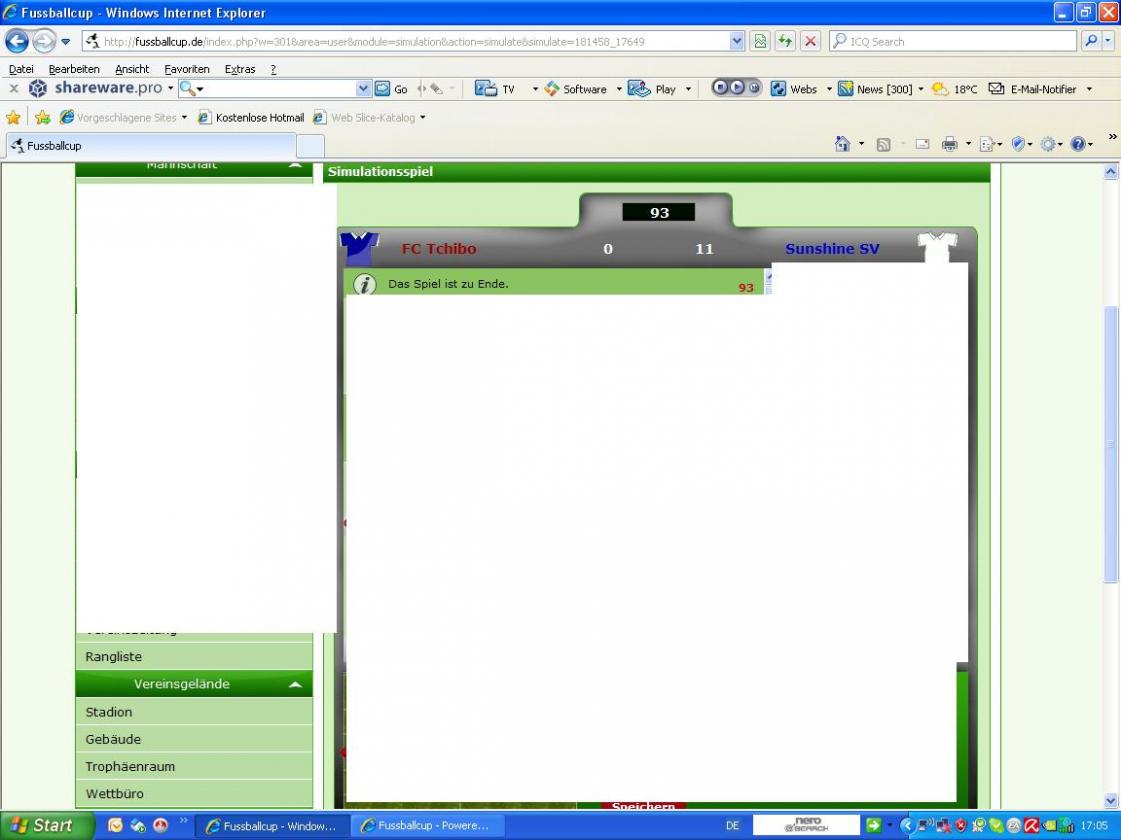Click the Home icon in command bar
Screen dimensions: 1121x840
click(x=843, y=145)
